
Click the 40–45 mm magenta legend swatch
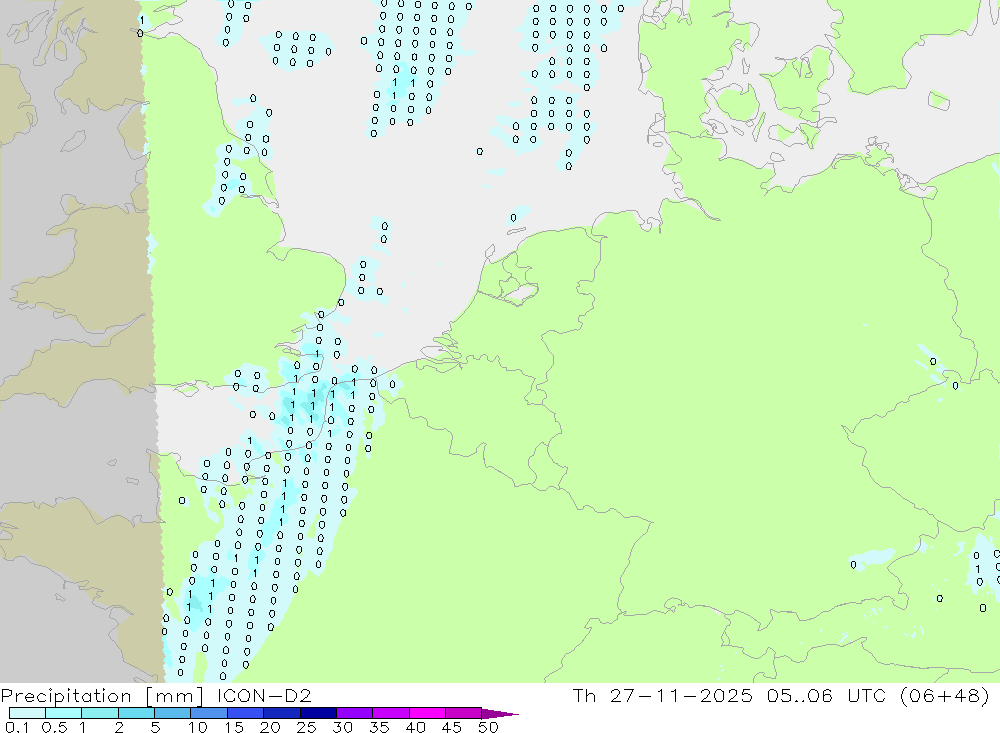point(427,713)
